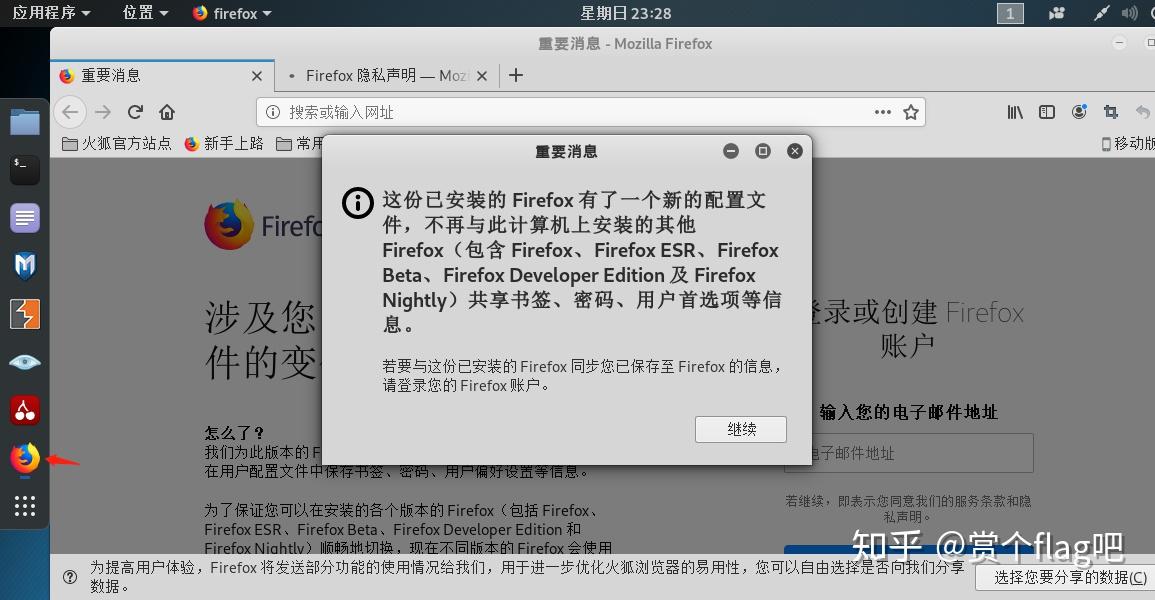
Task: Go back with the back arrow
Action: 71,112
